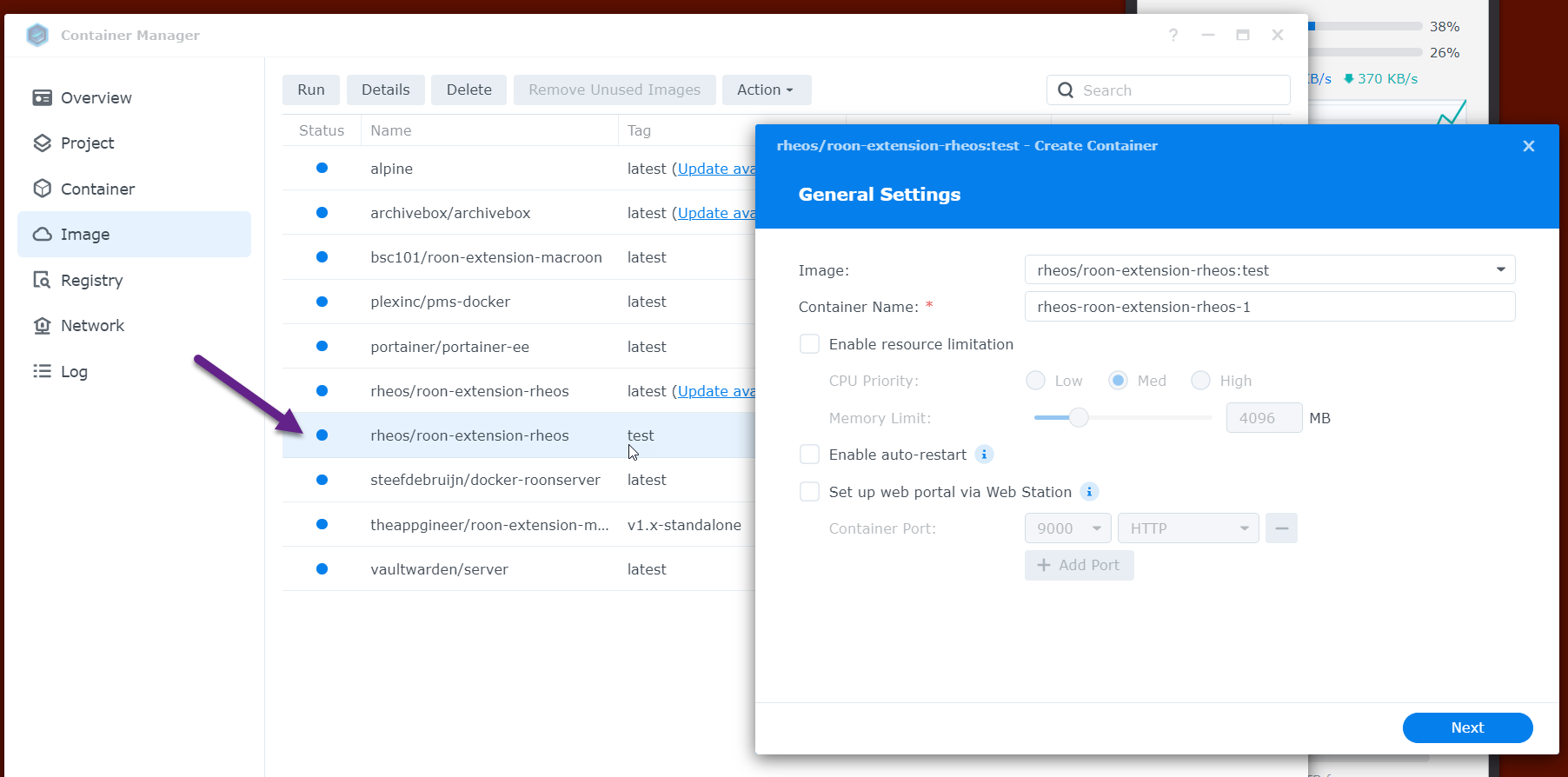Open the Network section
Viewport: 1568px width, 777px height.
tap(134, 325)
